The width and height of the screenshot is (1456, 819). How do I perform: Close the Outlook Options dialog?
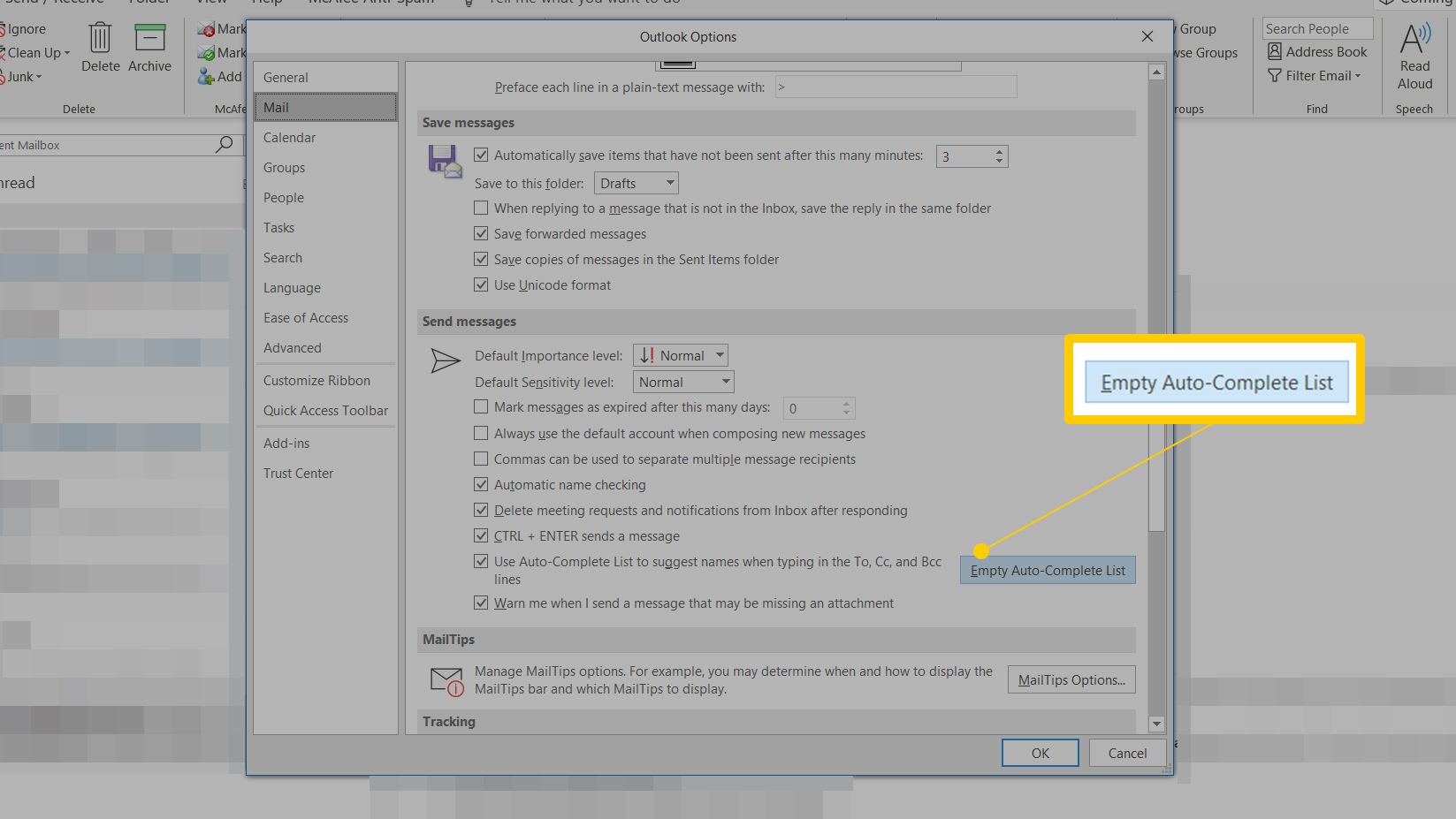1147,36
